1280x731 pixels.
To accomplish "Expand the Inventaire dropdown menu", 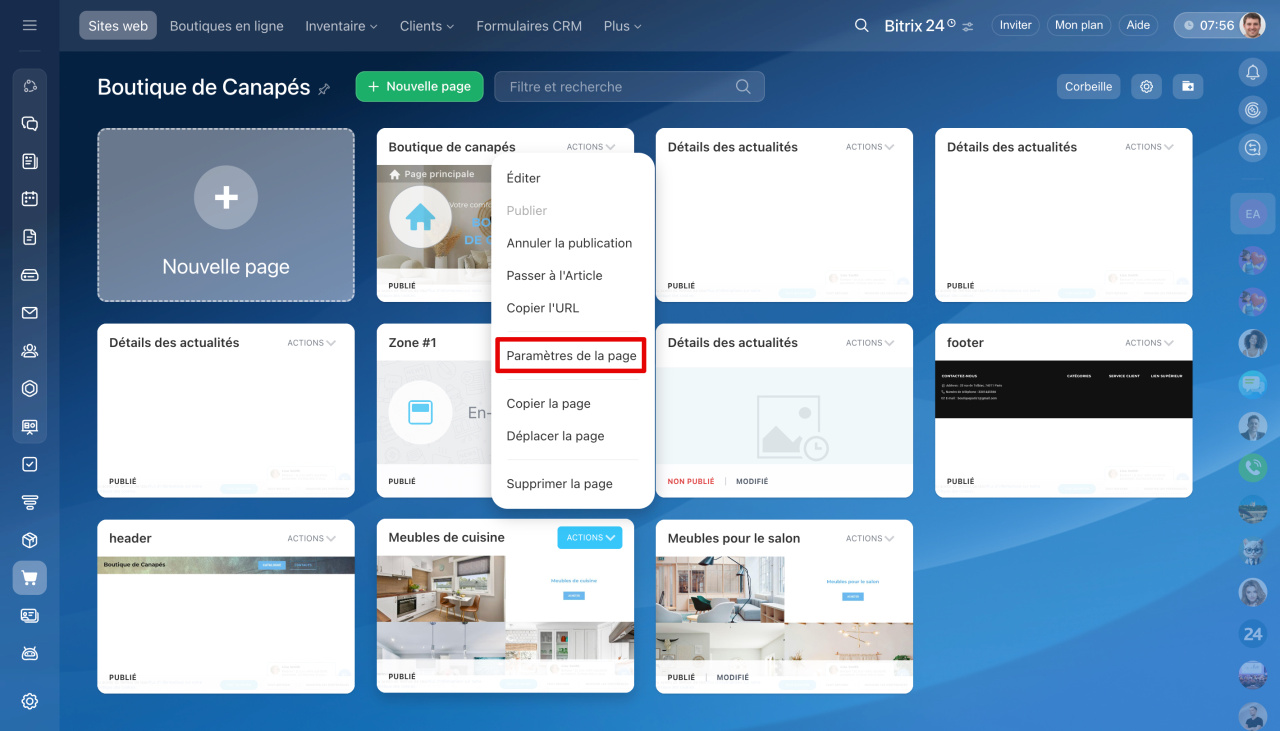I will pos(341,26).
